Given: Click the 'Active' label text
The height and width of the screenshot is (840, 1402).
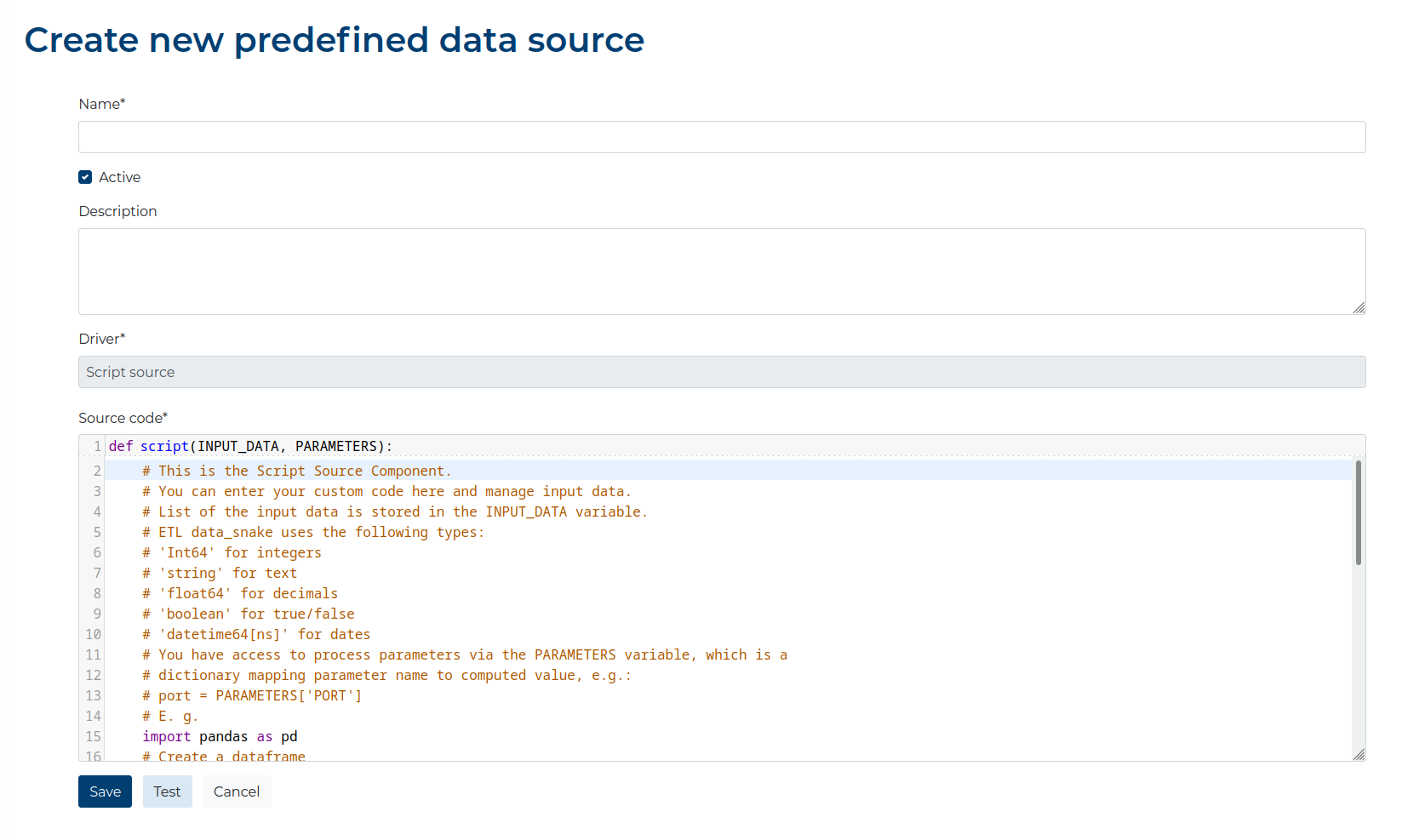Looking at the screenshot, I should coord(120,177).
